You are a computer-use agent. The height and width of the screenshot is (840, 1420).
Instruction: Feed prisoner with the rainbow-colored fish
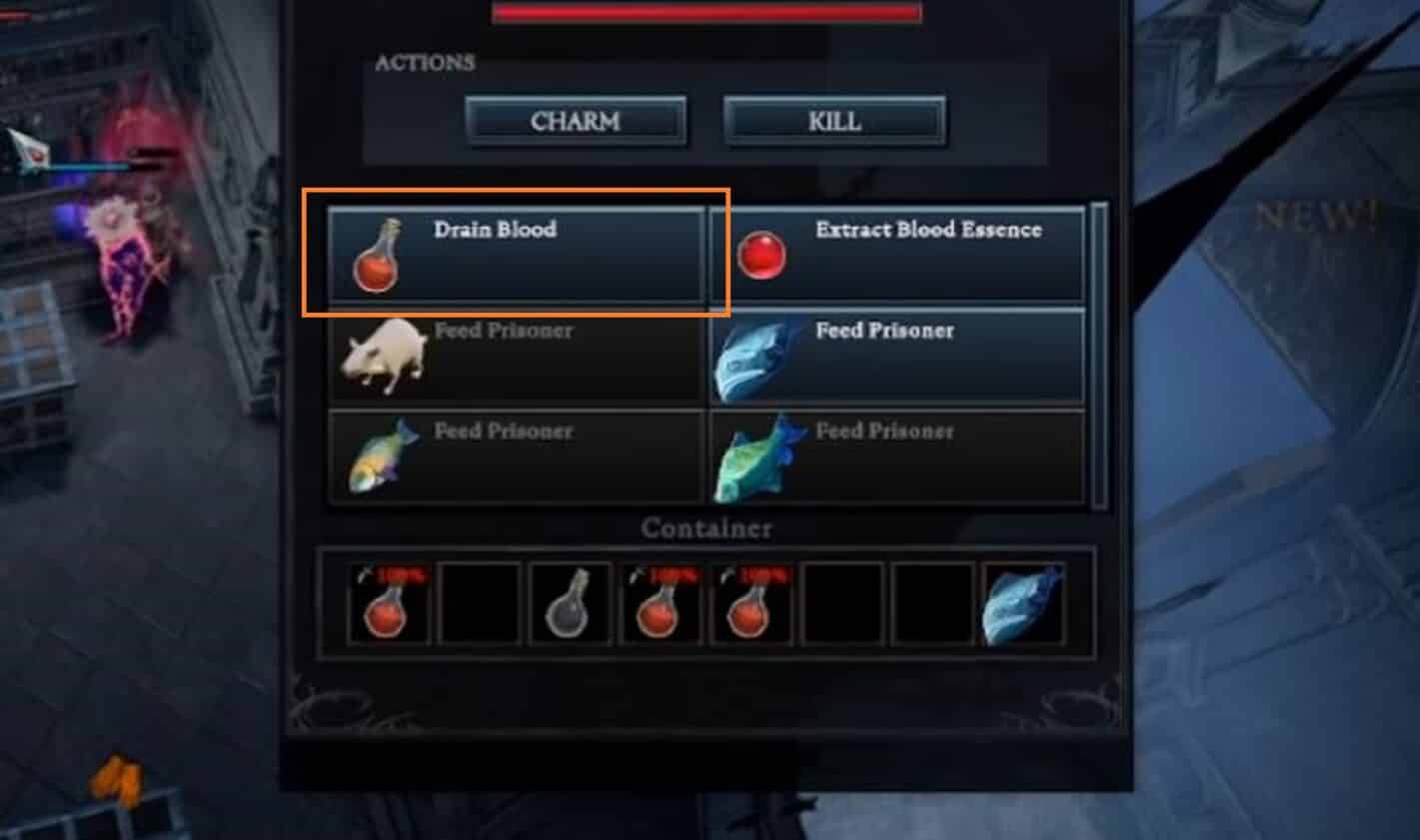tap(517, 456)
